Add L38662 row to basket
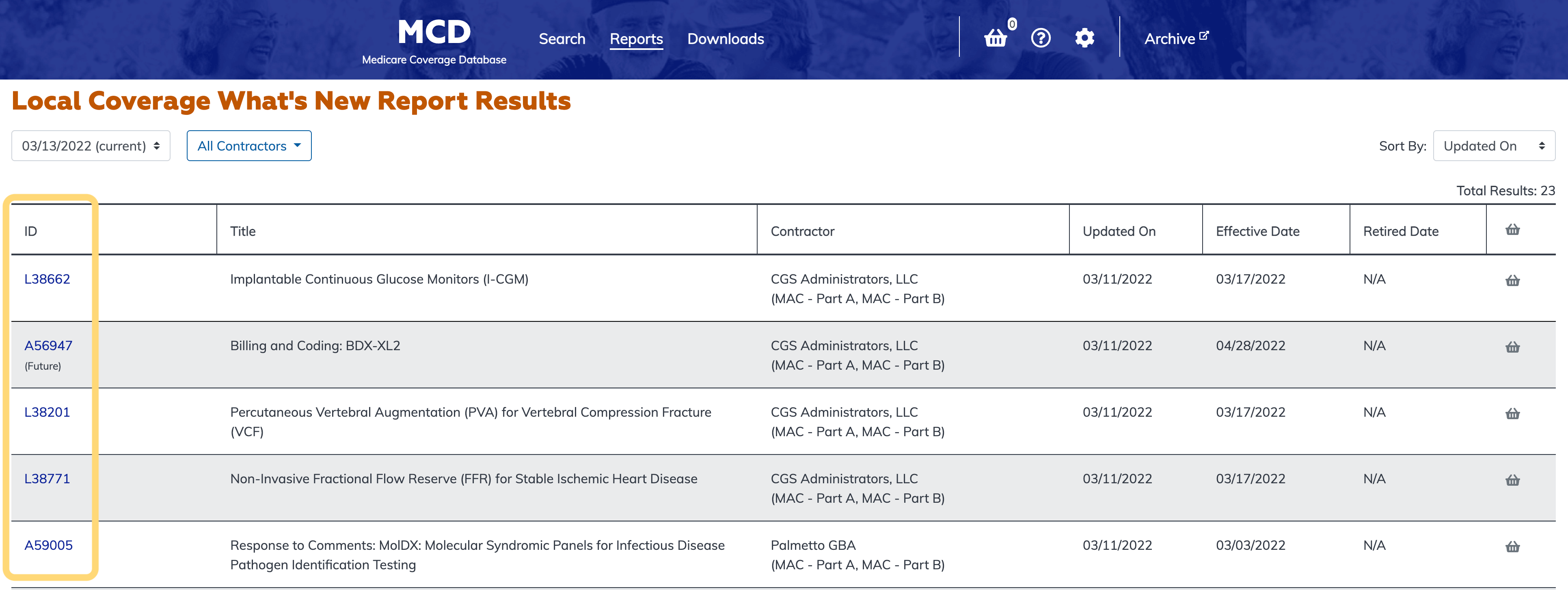The width and height of the screenshot is (1568, 590). (x=1512, y=280)
